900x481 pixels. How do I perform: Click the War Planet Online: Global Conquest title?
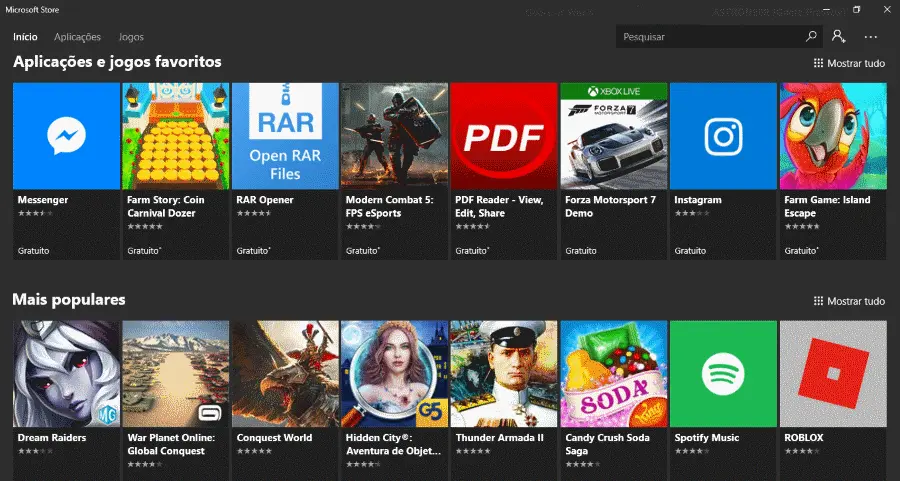(x=171, y=444)
